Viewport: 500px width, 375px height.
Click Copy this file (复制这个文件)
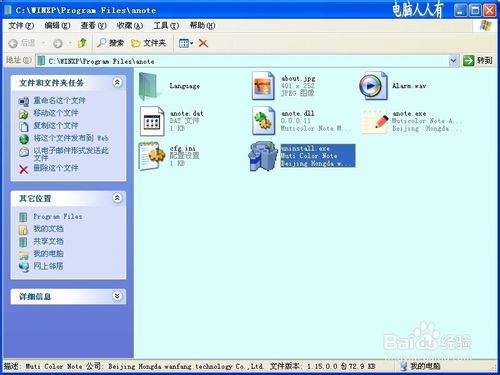click(x=56, y=126)
